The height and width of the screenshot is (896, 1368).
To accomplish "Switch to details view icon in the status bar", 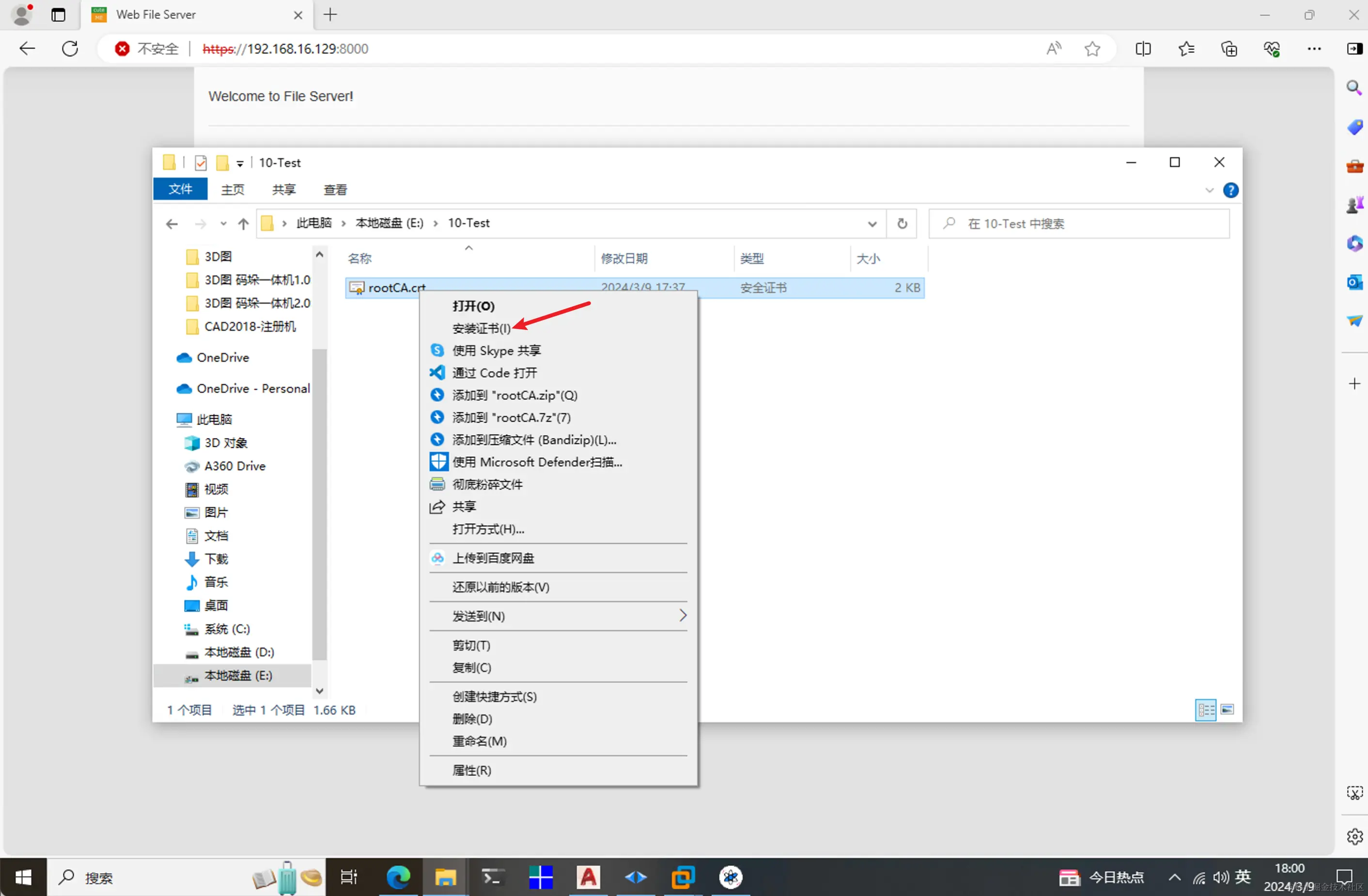I will (x=1206, y=710).
